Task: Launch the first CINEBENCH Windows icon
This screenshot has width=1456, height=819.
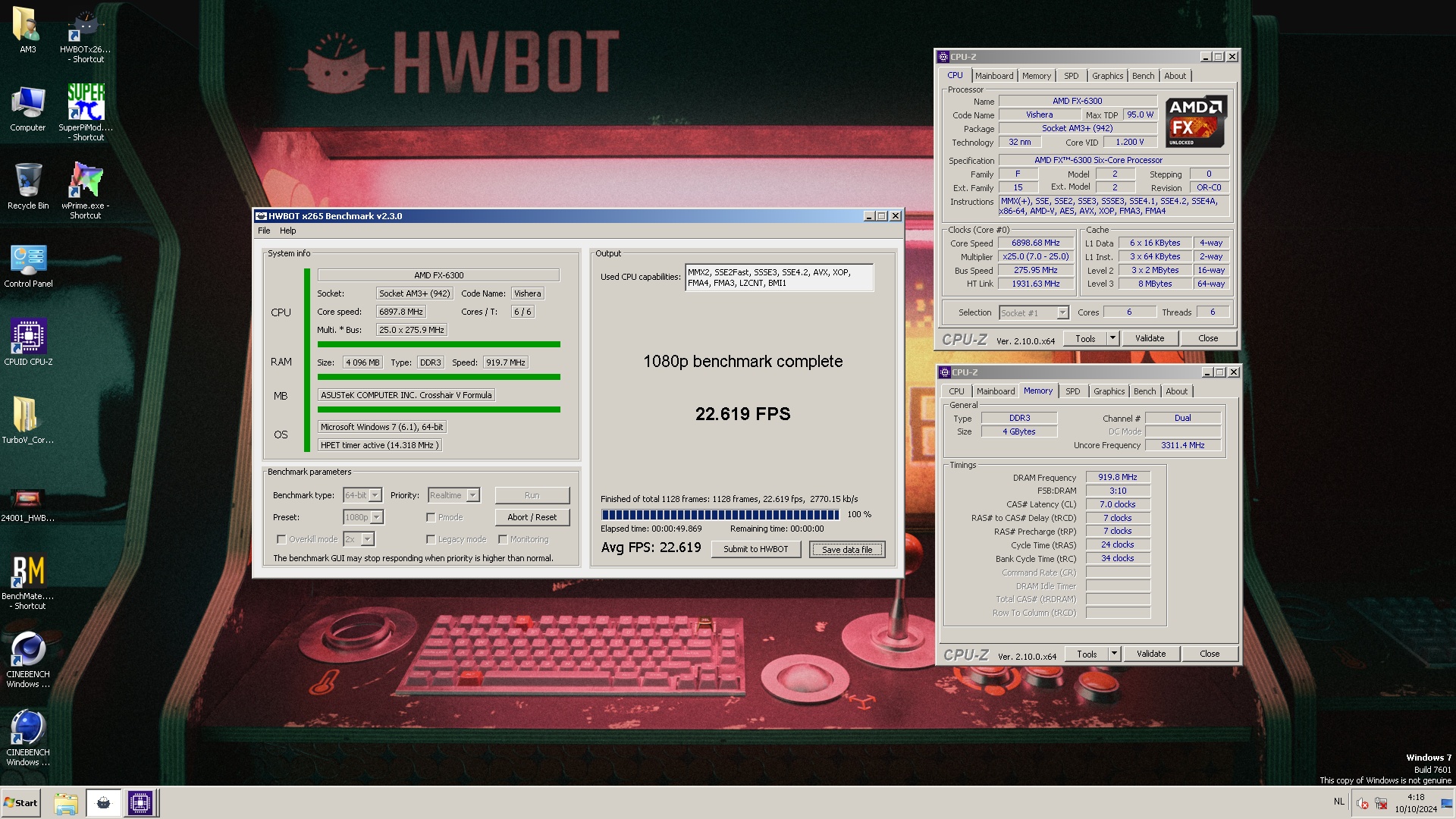Action: [x=28, y=660]
